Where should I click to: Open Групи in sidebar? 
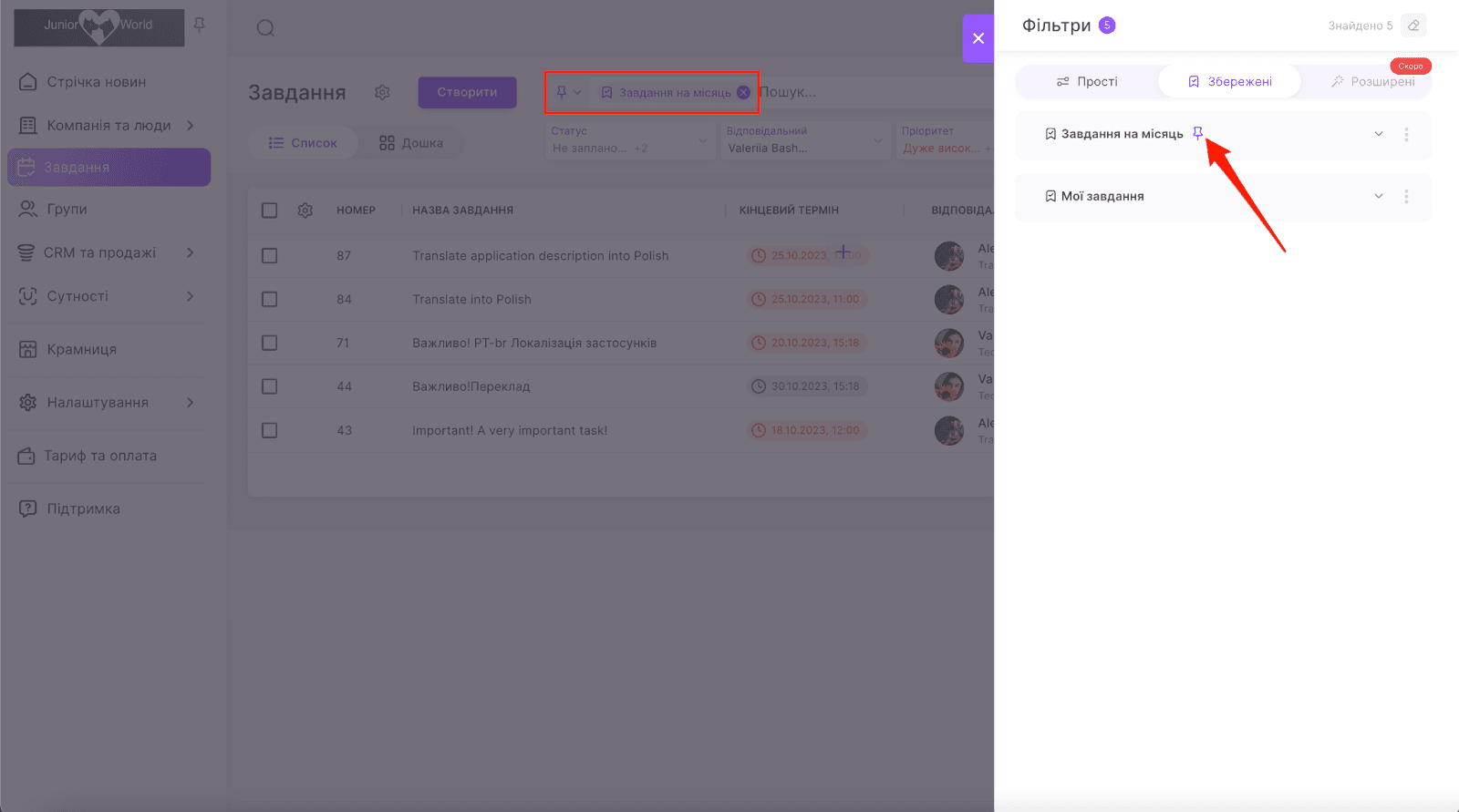tap(109, 209)
